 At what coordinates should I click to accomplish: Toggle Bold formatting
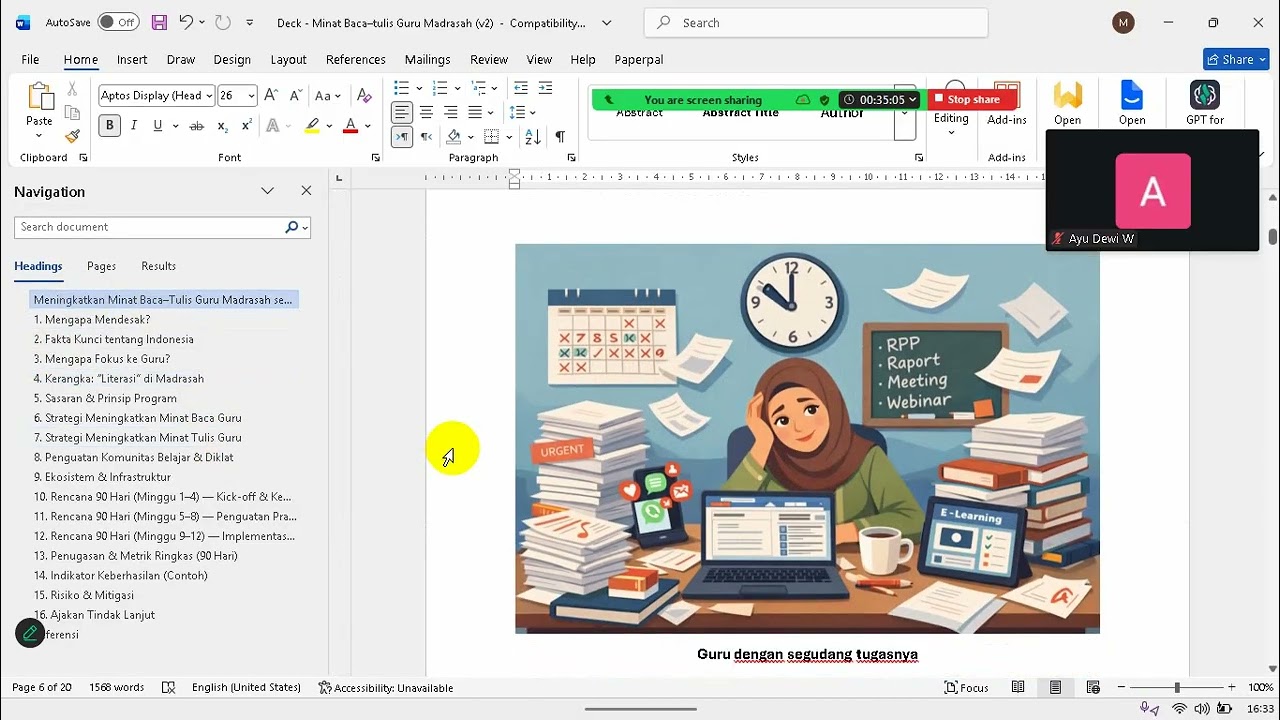click(109, 126)
